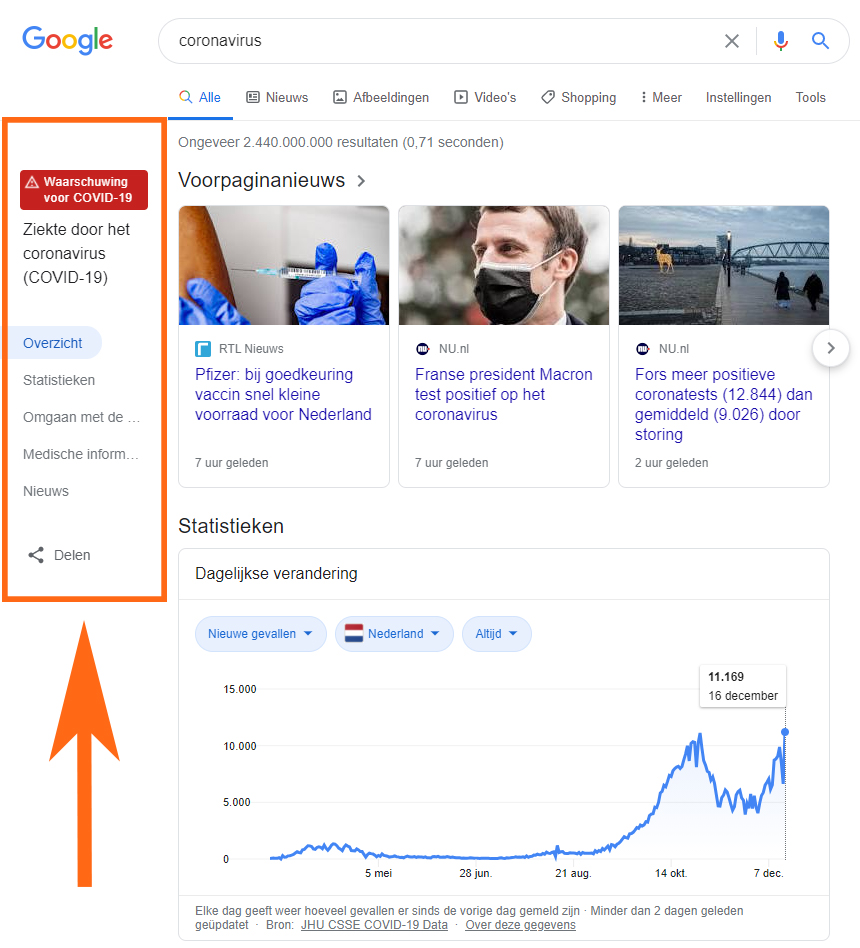860x948 pixels.
Task: Open the Macron with mask thumbnail
Action: point(504,265)
